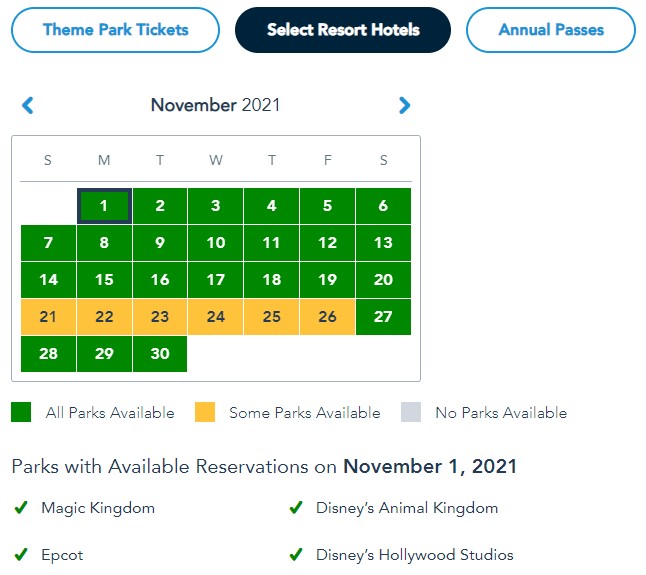Click the Magic Kingdom park name

click(x=98, y=508)
